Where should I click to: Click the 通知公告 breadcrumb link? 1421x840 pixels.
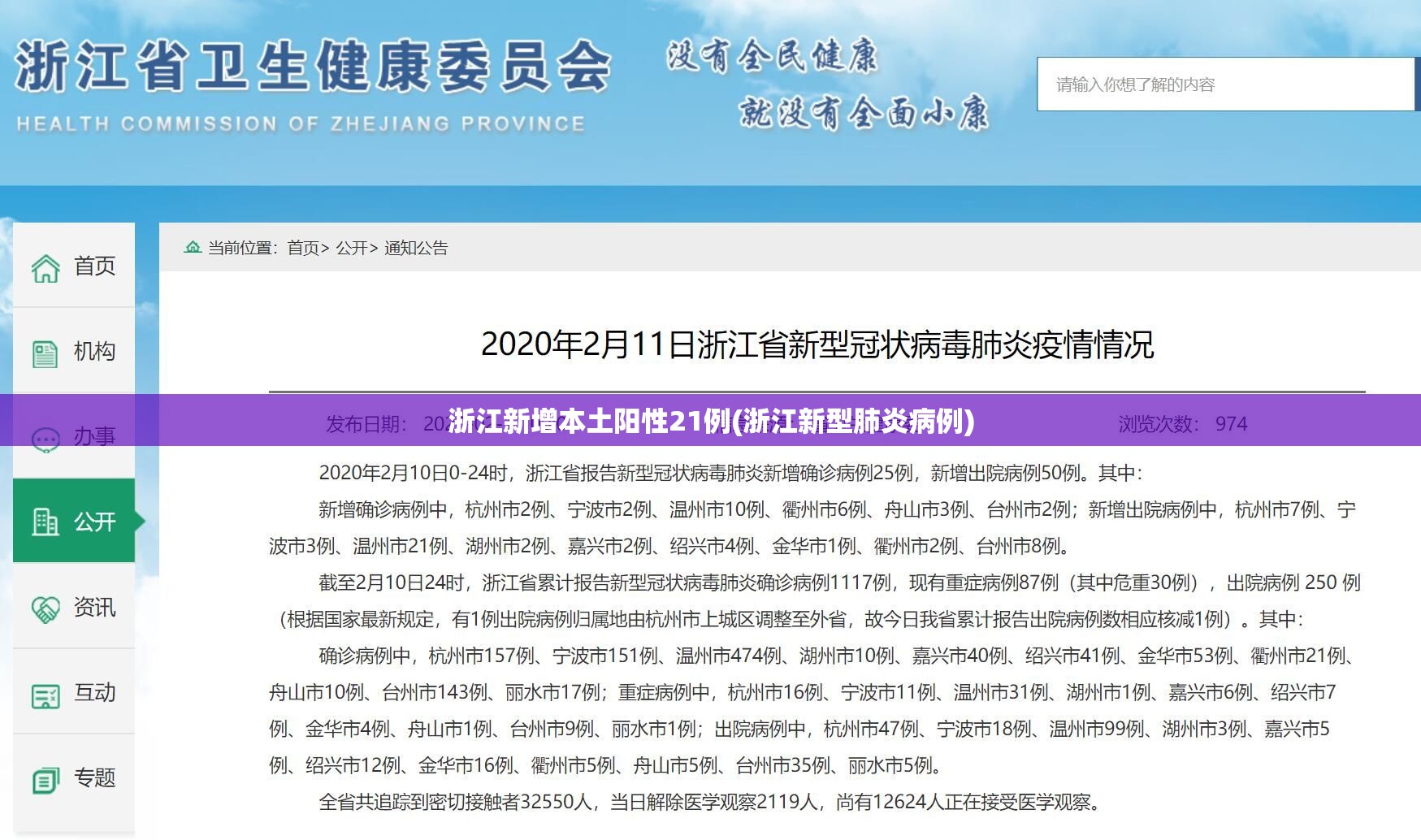[416, 248]
